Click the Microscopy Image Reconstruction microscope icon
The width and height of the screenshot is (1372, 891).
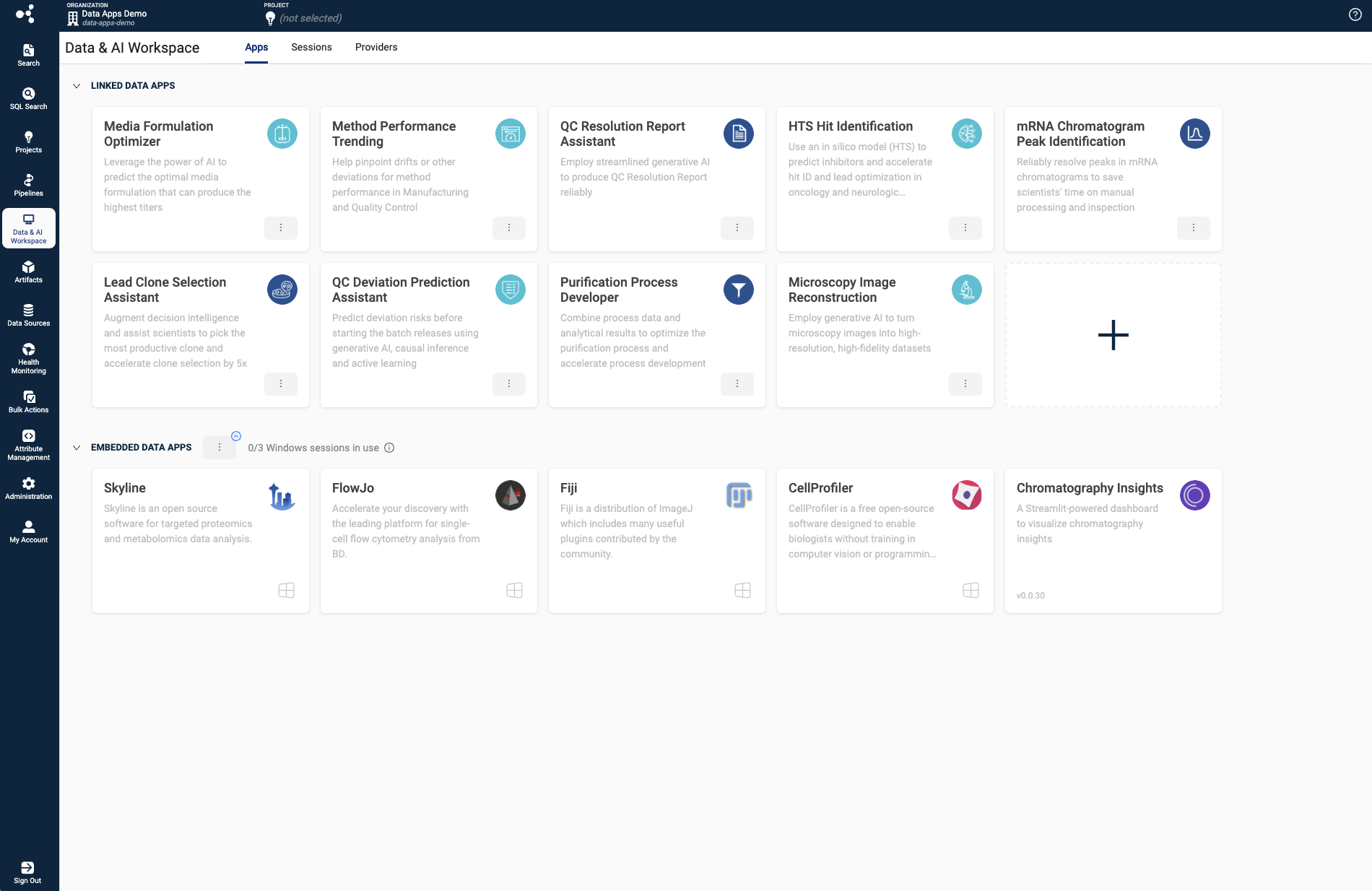(x=967, y=290)
